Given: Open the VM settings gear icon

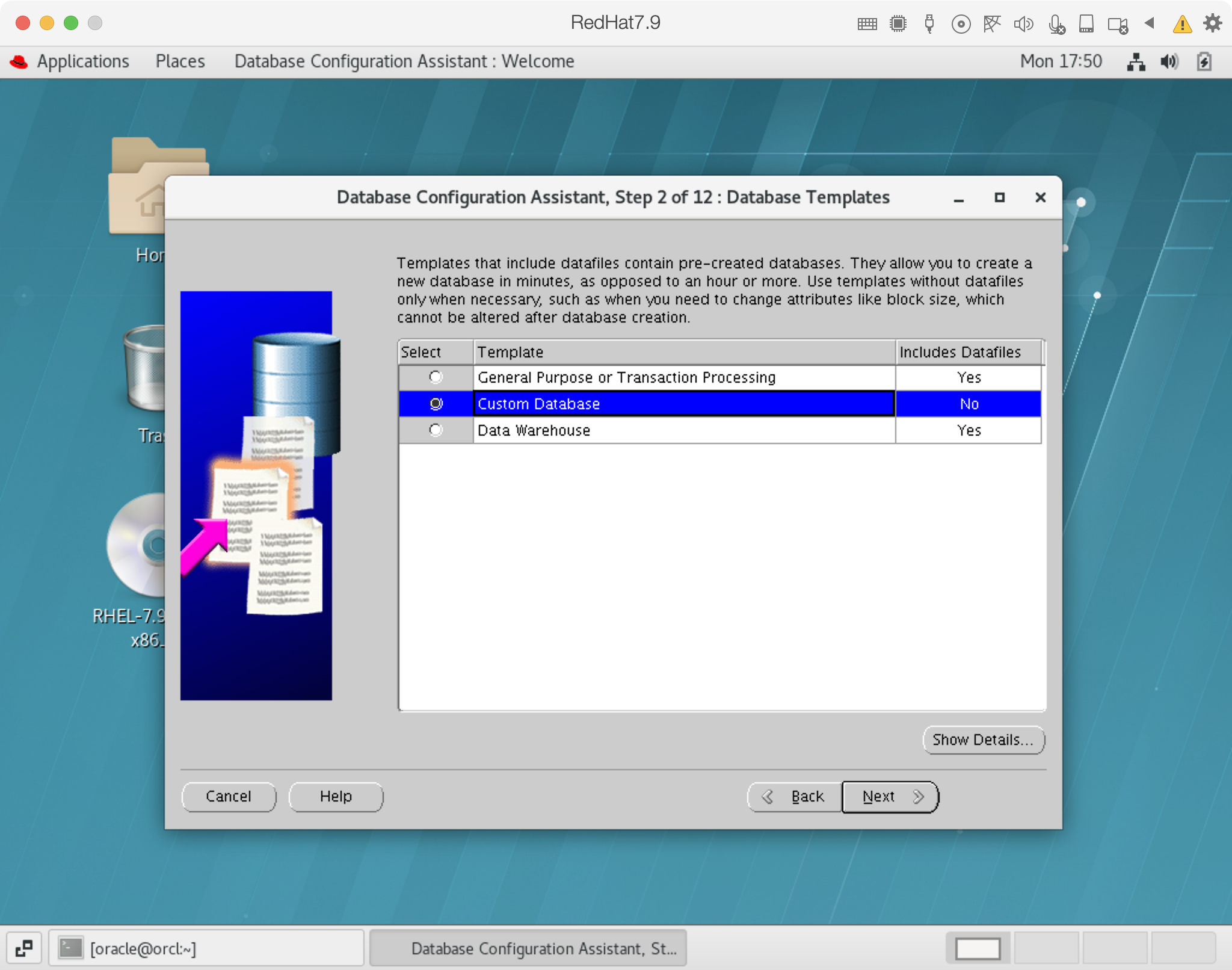Looking at the screenshot, I should point(1212,23).
